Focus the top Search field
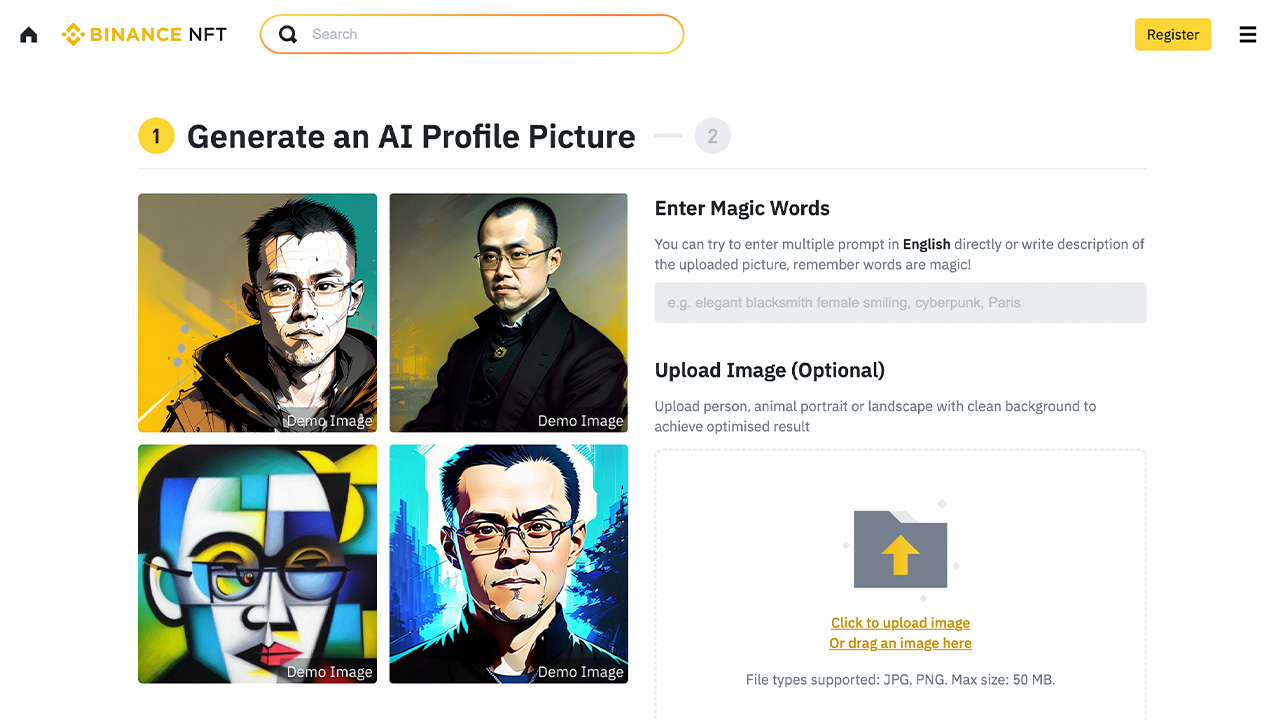The height and width of the screenshot is (720, 1280). (472, 34)
